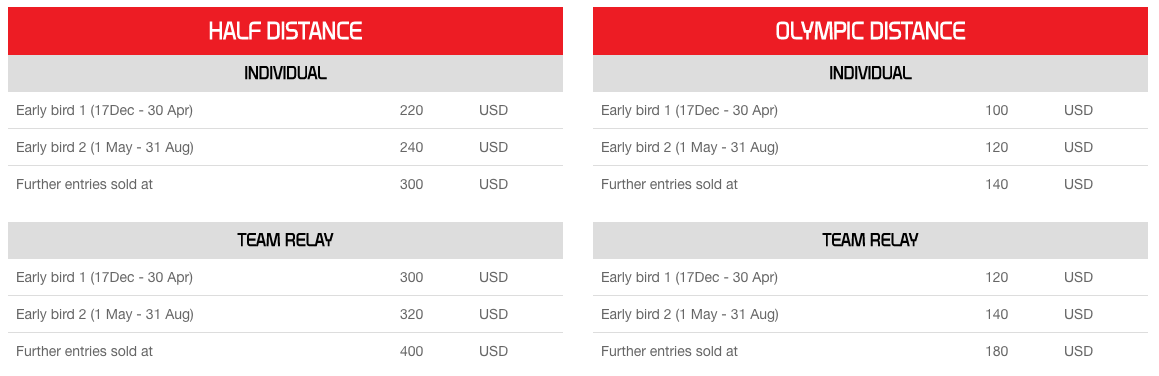Image resolution: width=1159 pixels, height=376 pixels.
Task: Click Half Distance team relay Early bird 2 label
Action: click(x=105, y=315)
